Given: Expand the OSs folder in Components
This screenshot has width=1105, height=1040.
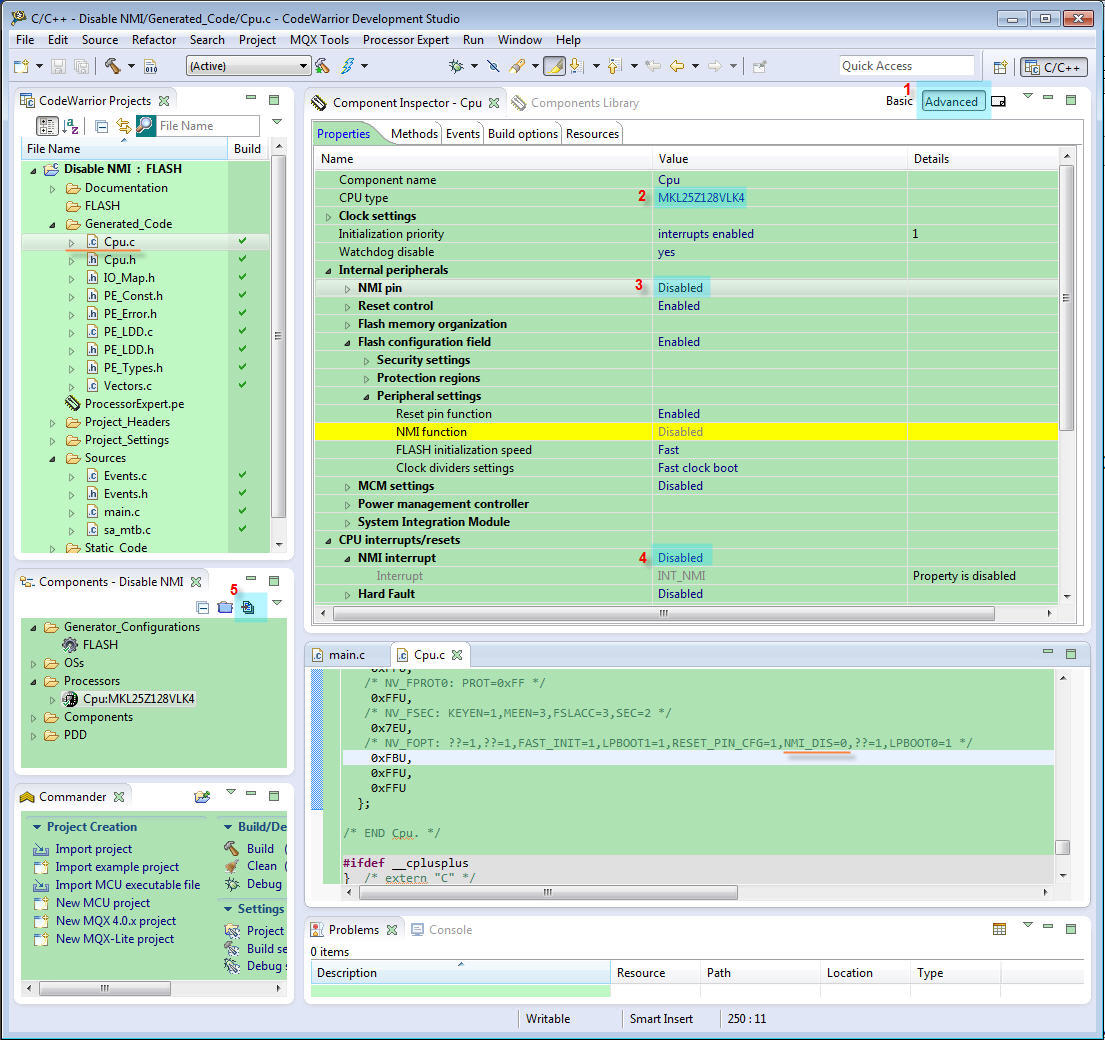Looking at the screenshot, I should [x=33, y=663].
